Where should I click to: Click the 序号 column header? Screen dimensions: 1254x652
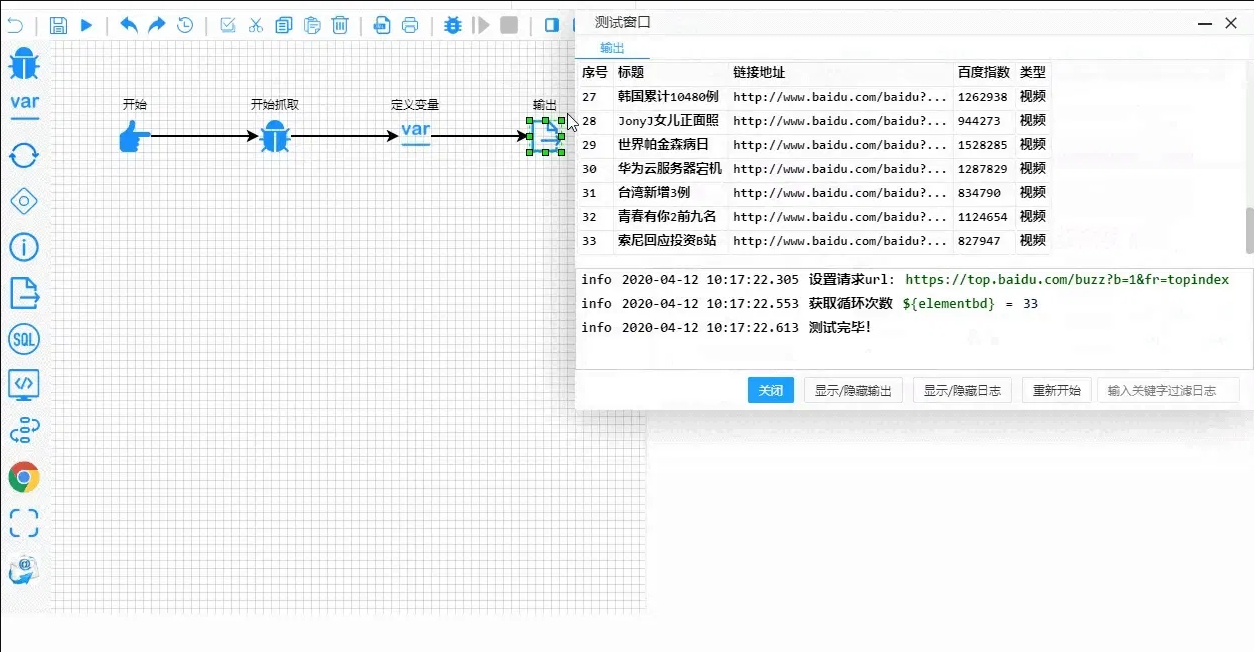coord(595,72)
